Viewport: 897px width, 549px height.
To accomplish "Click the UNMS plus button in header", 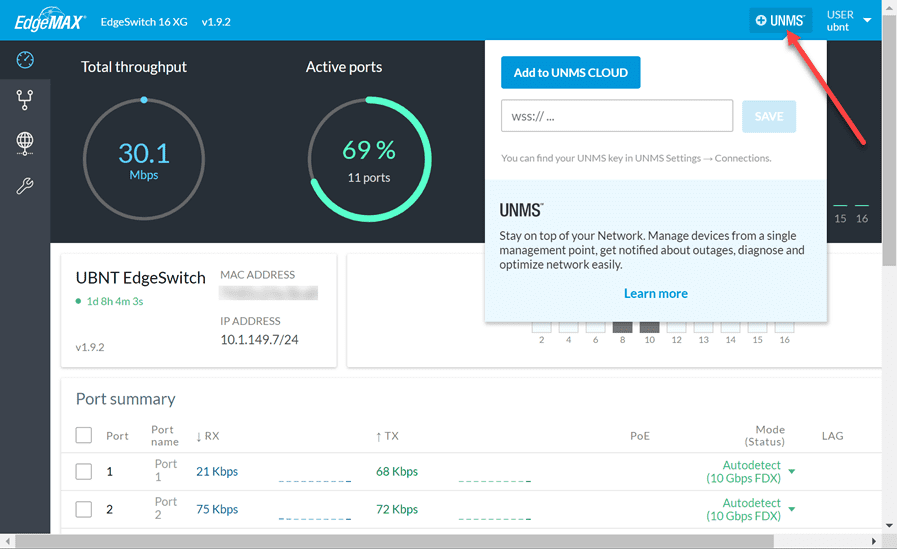I will (780, 21).
